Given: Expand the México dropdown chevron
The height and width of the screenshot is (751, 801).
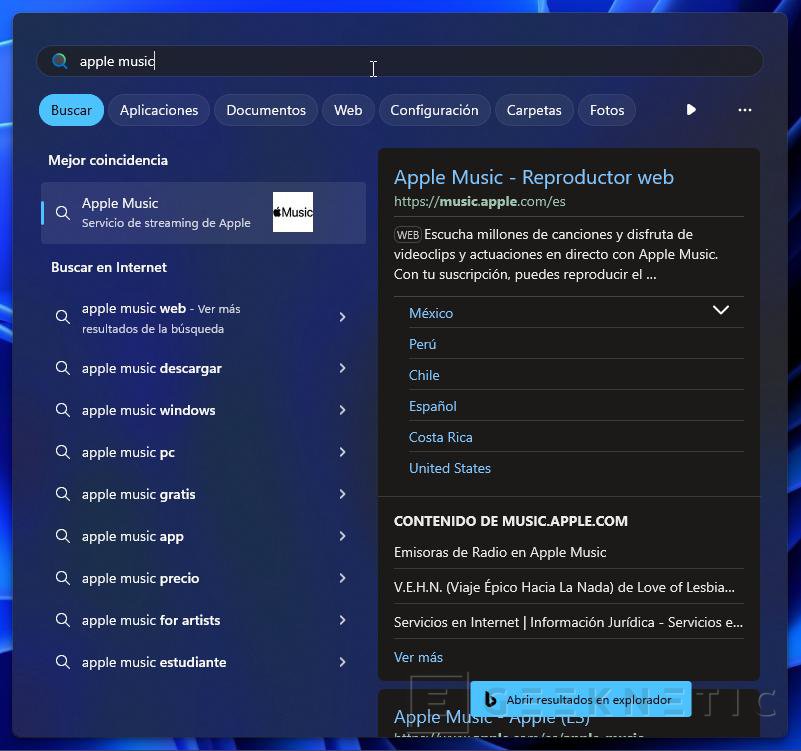Looking at the screenshot, I should coord(720,311).
